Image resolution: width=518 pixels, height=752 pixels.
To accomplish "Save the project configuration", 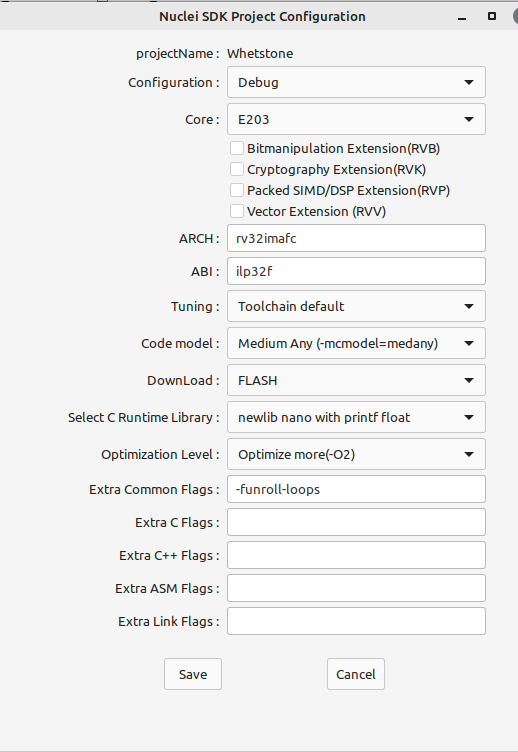I will pyautogui.click(x=193, y=674).
